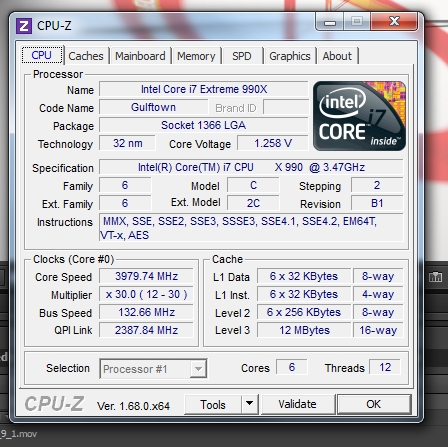Open the Graphics tab

click(x=290, y=56)
